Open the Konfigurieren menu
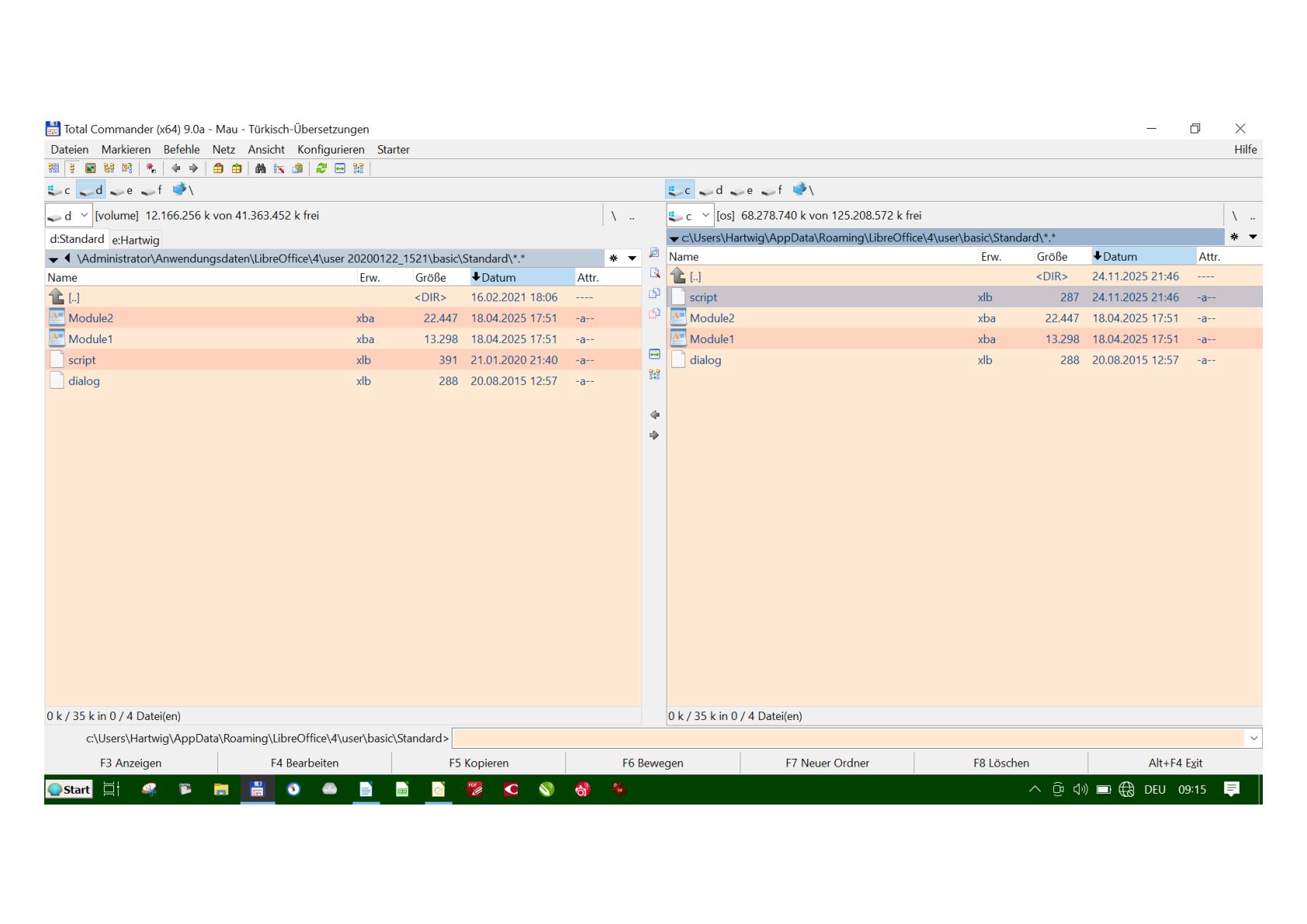Screen dimensions: 1307x924 pyautogui.click(x=331, y=150)
